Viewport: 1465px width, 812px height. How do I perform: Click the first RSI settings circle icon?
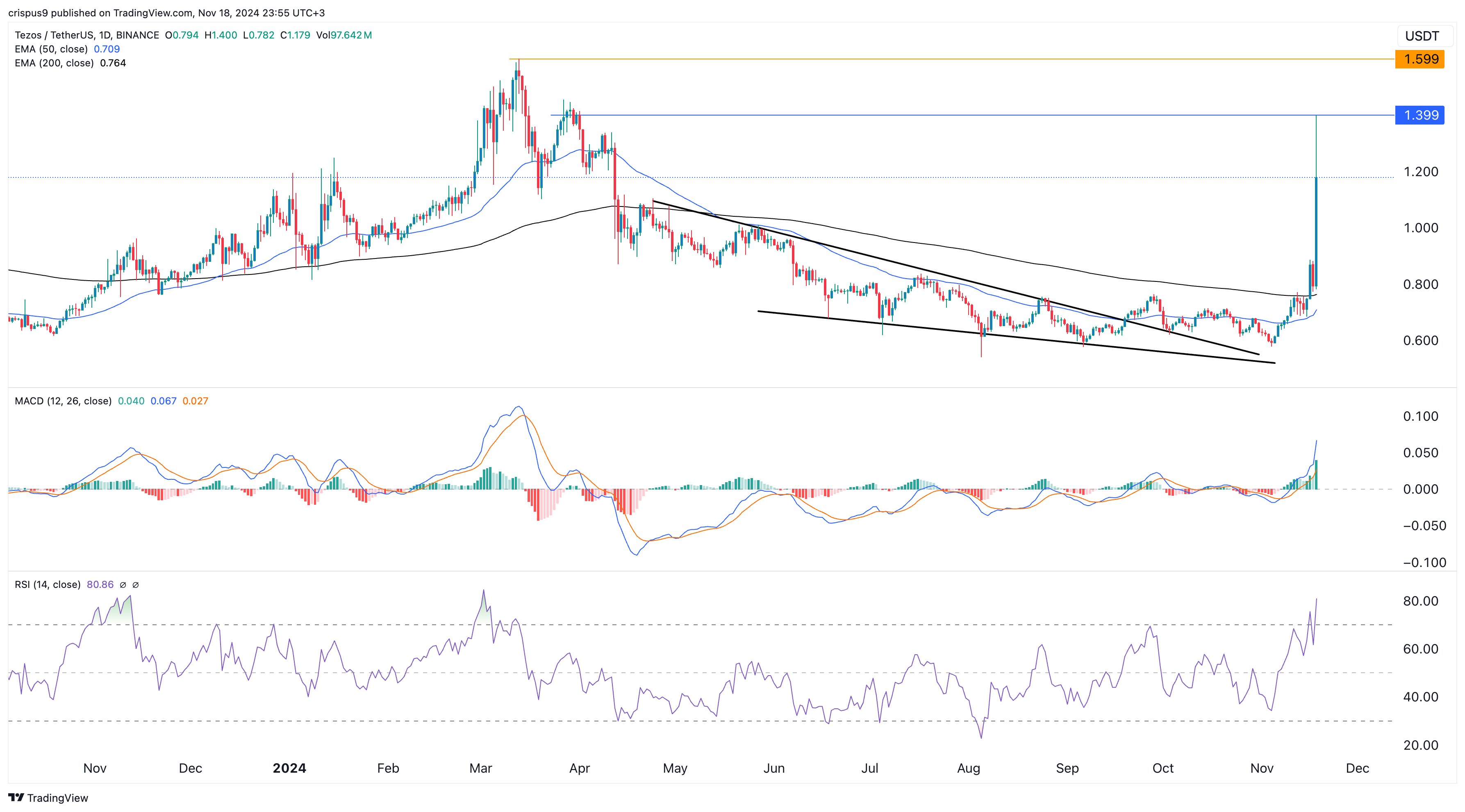[123, 585]
